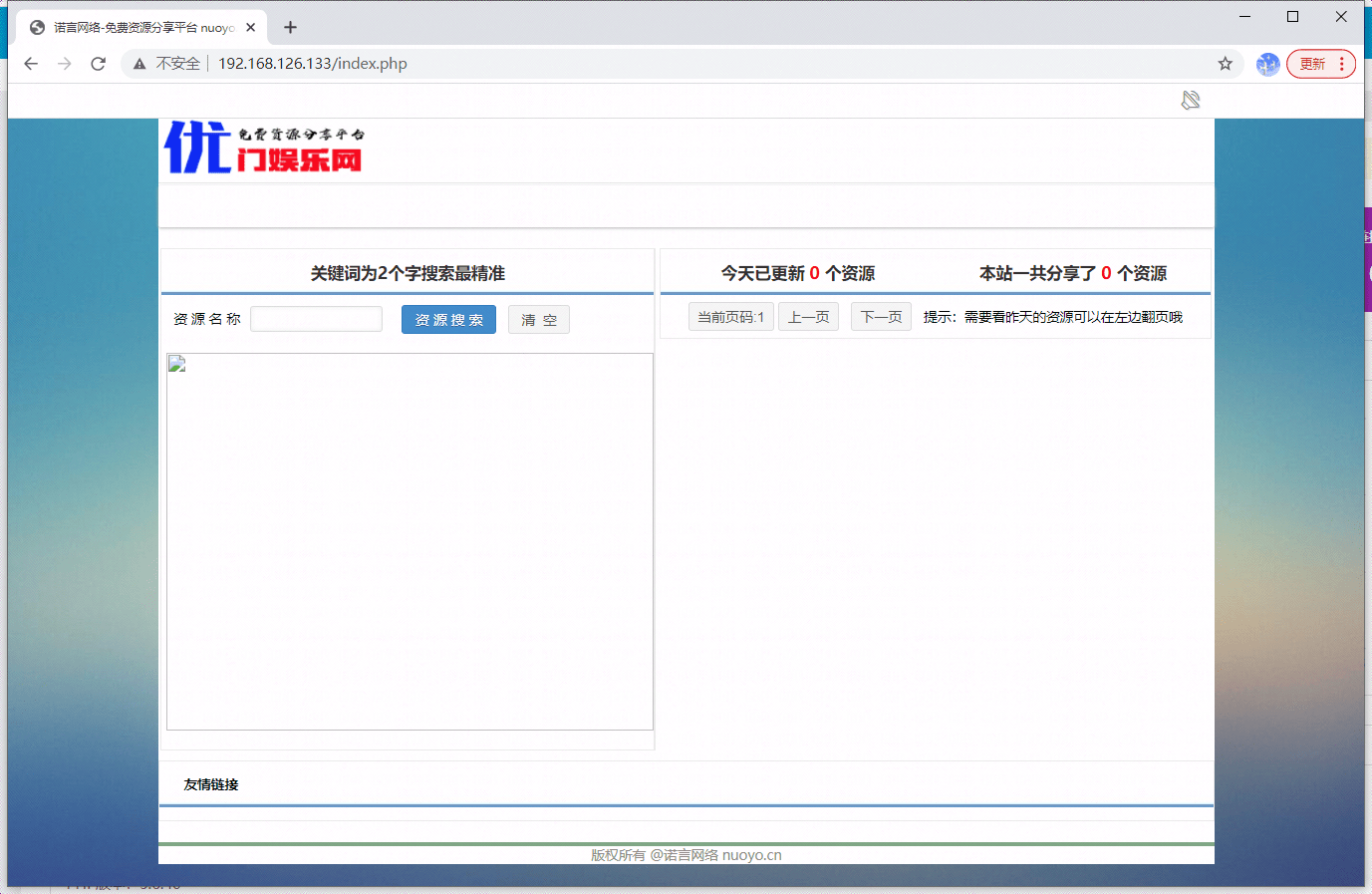
Task: Click the 友情链接 heading
Action: coord(211,785)
